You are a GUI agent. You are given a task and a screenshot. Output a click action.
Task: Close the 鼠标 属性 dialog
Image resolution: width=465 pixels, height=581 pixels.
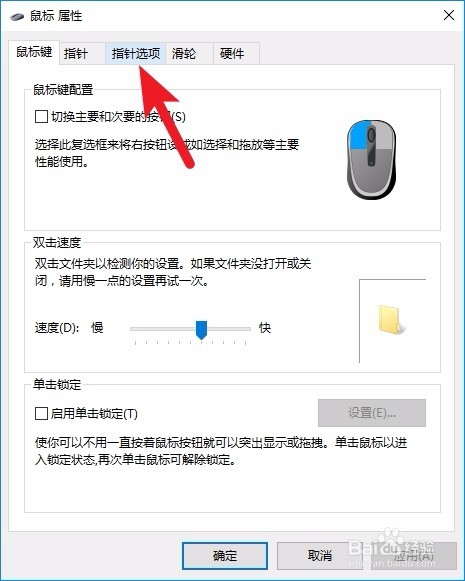pos(449,16)
